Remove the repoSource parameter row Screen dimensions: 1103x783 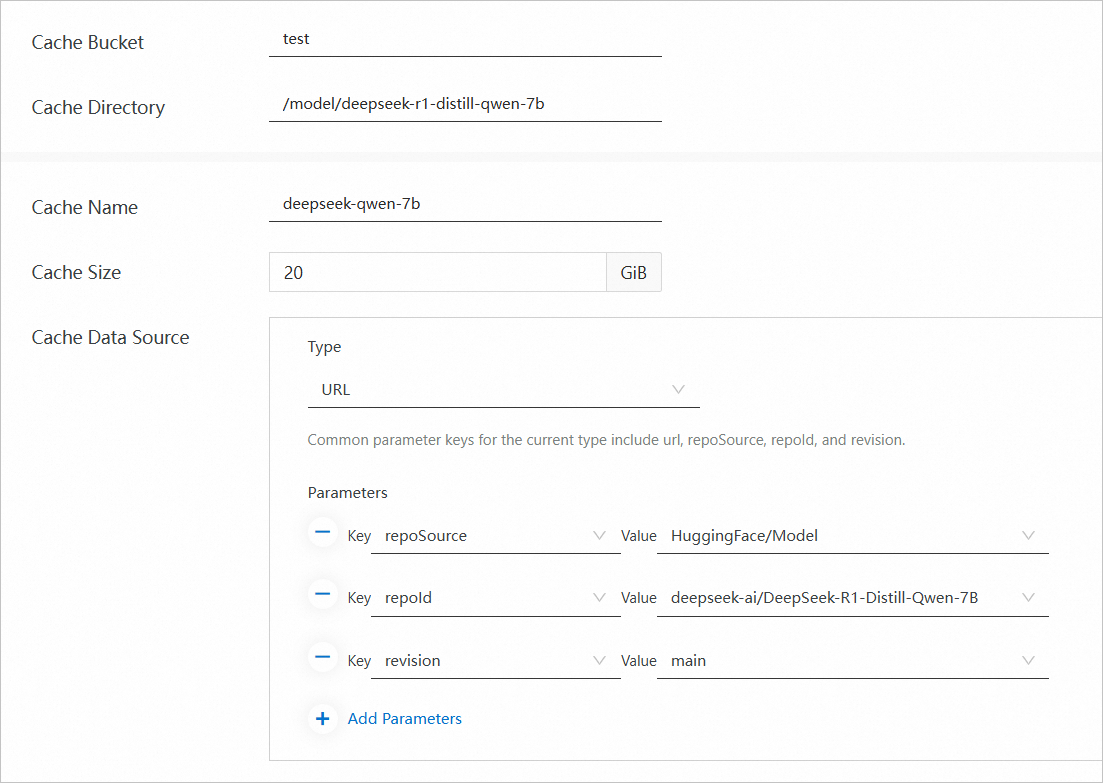pos(322,535)
